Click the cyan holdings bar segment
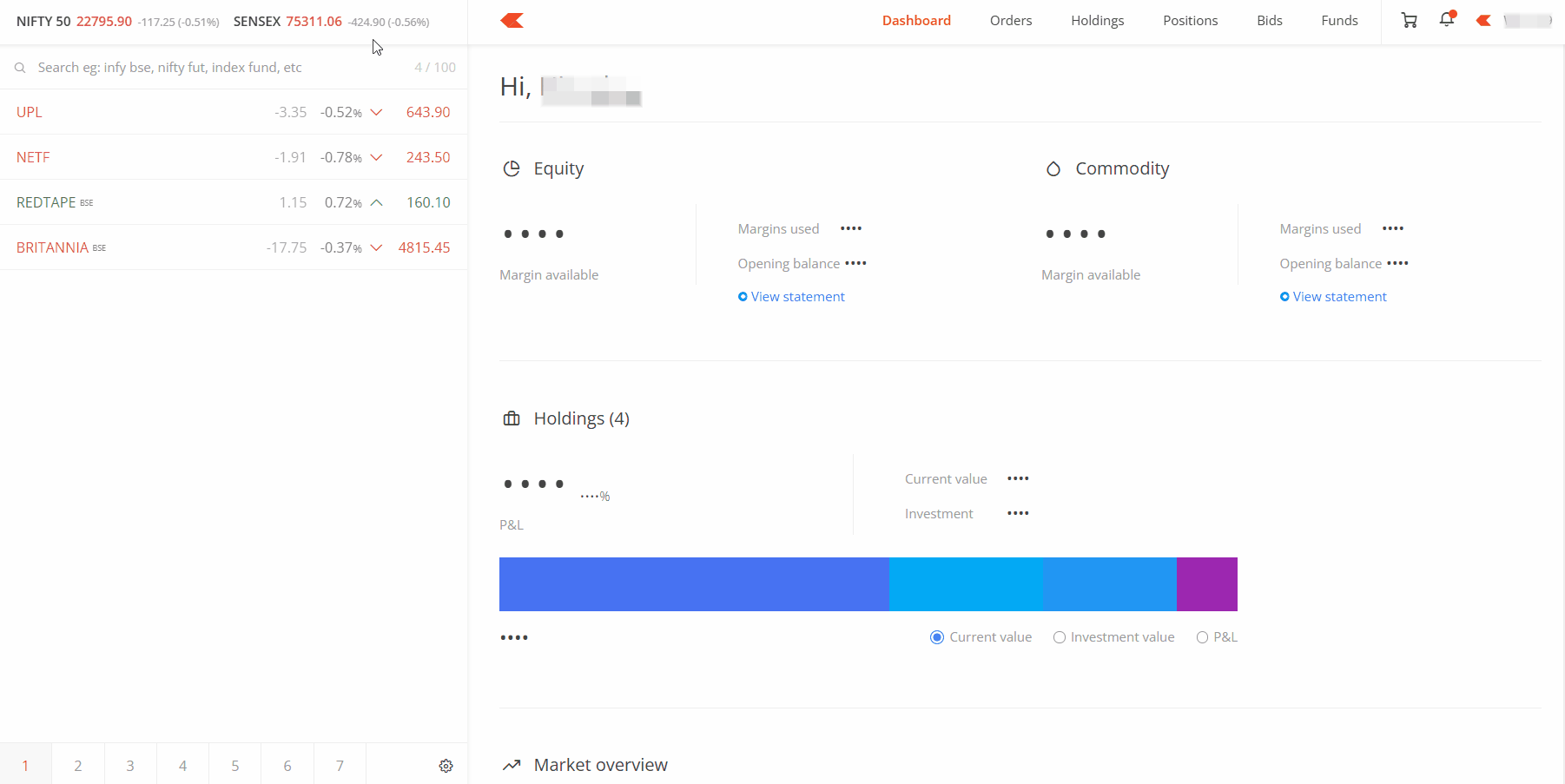The width and height of the screenshot is (1565, 784). [x=966, y=584]
